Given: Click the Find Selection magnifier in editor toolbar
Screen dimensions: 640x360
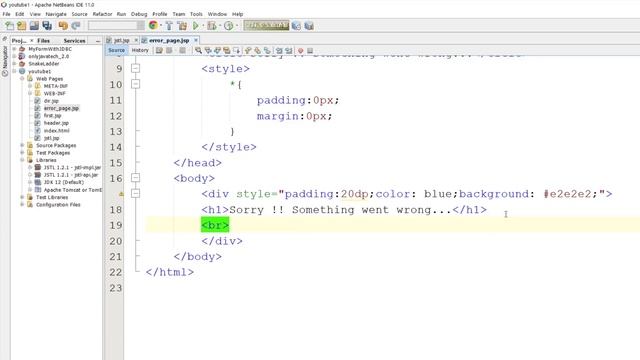Looking at the screenshot, I should 198,50.
